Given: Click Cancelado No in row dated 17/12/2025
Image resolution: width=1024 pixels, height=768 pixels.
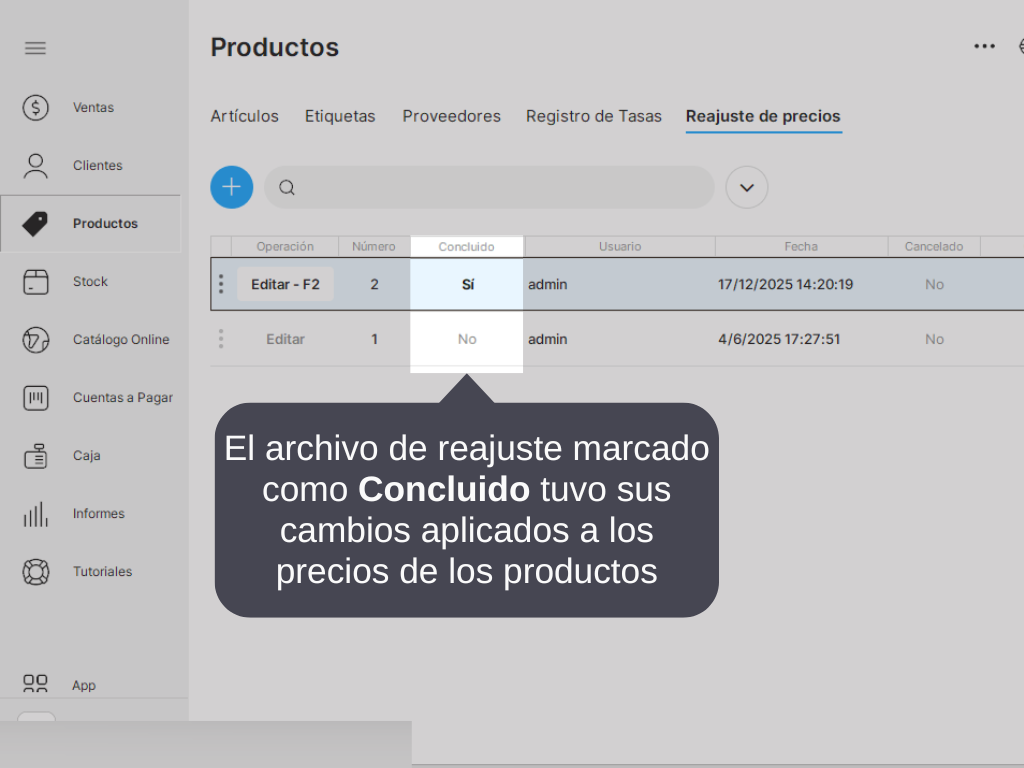Looking at the screenshot, I should (x=935, y=284).
